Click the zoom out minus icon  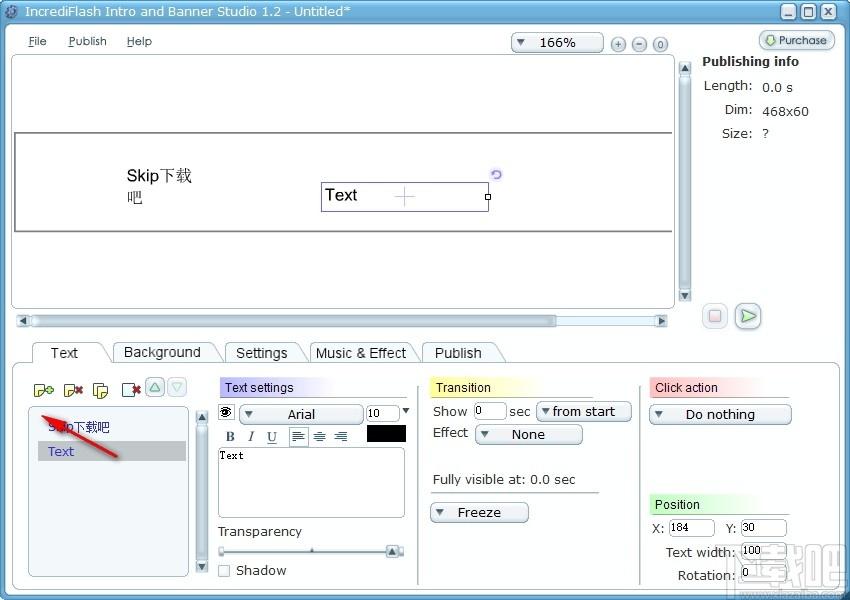[640, 44]
